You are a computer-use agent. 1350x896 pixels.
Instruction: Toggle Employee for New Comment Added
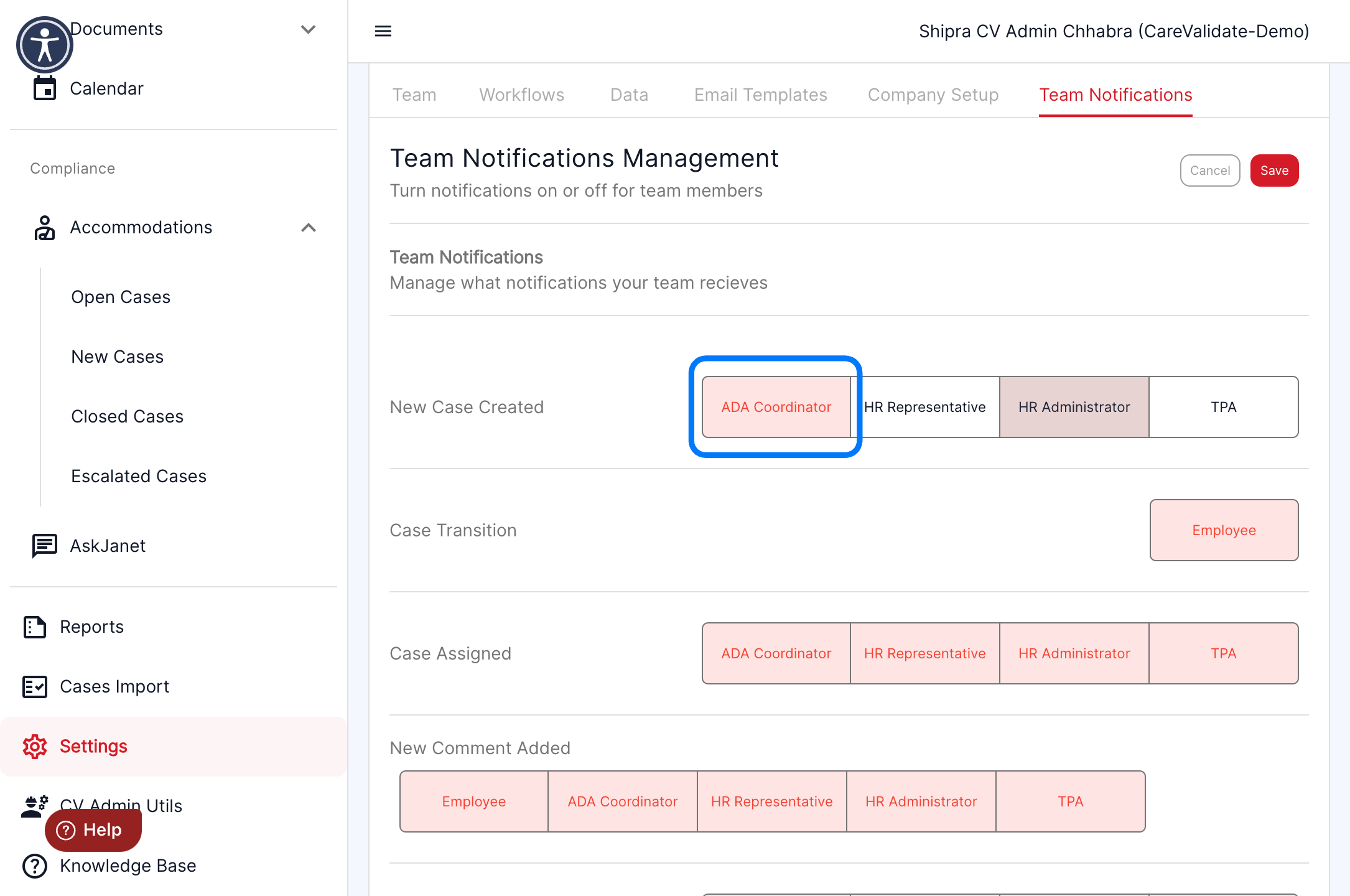point(474,801)
